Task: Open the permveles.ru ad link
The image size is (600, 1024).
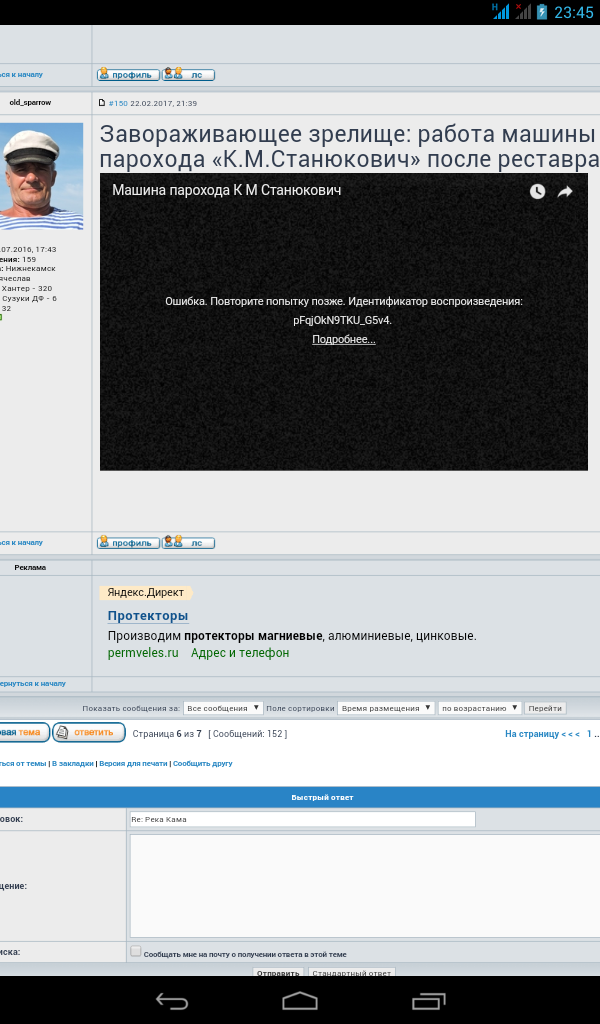Action: (143, 653)
